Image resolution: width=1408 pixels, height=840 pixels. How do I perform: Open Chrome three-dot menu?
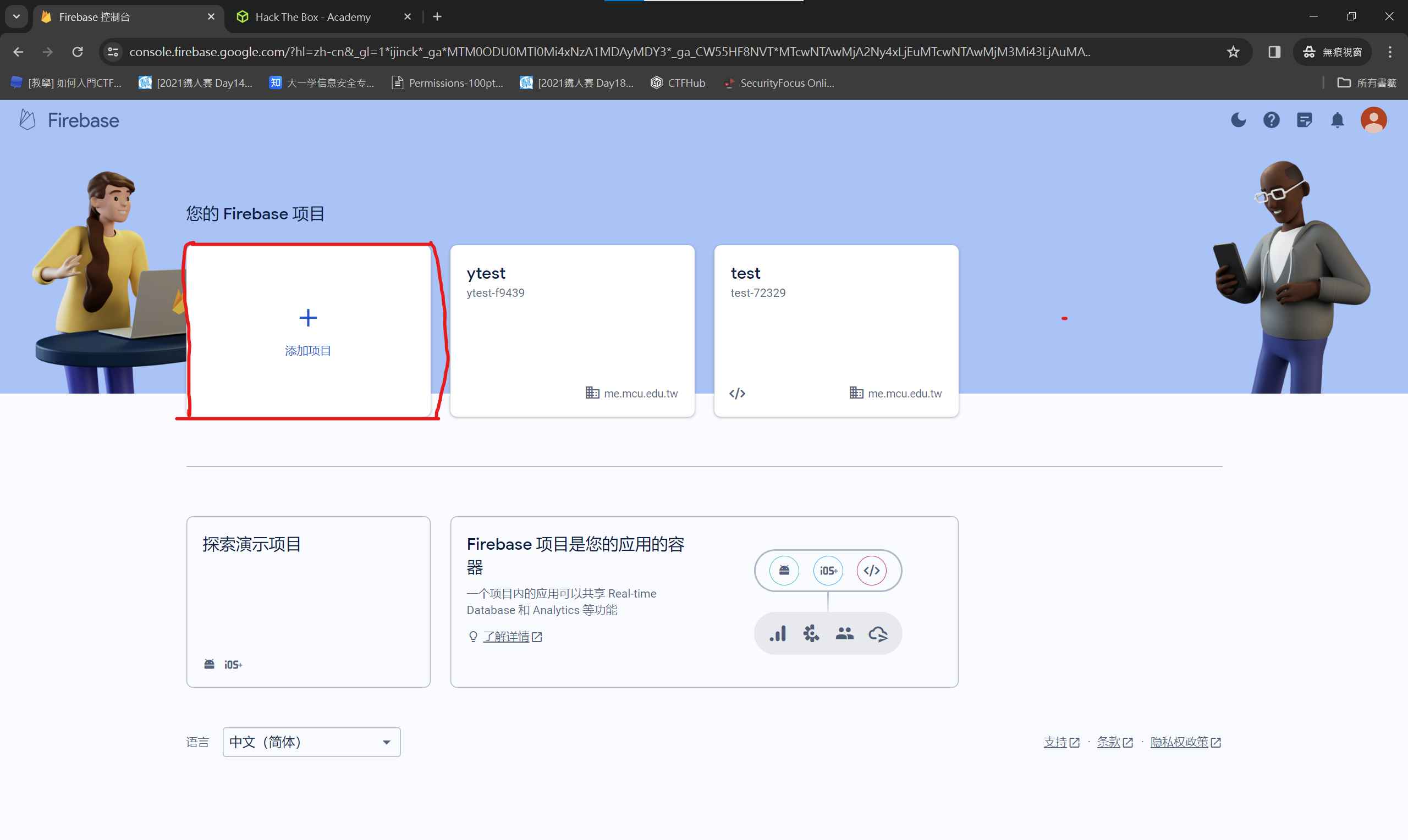click(x=1389, y=52)
